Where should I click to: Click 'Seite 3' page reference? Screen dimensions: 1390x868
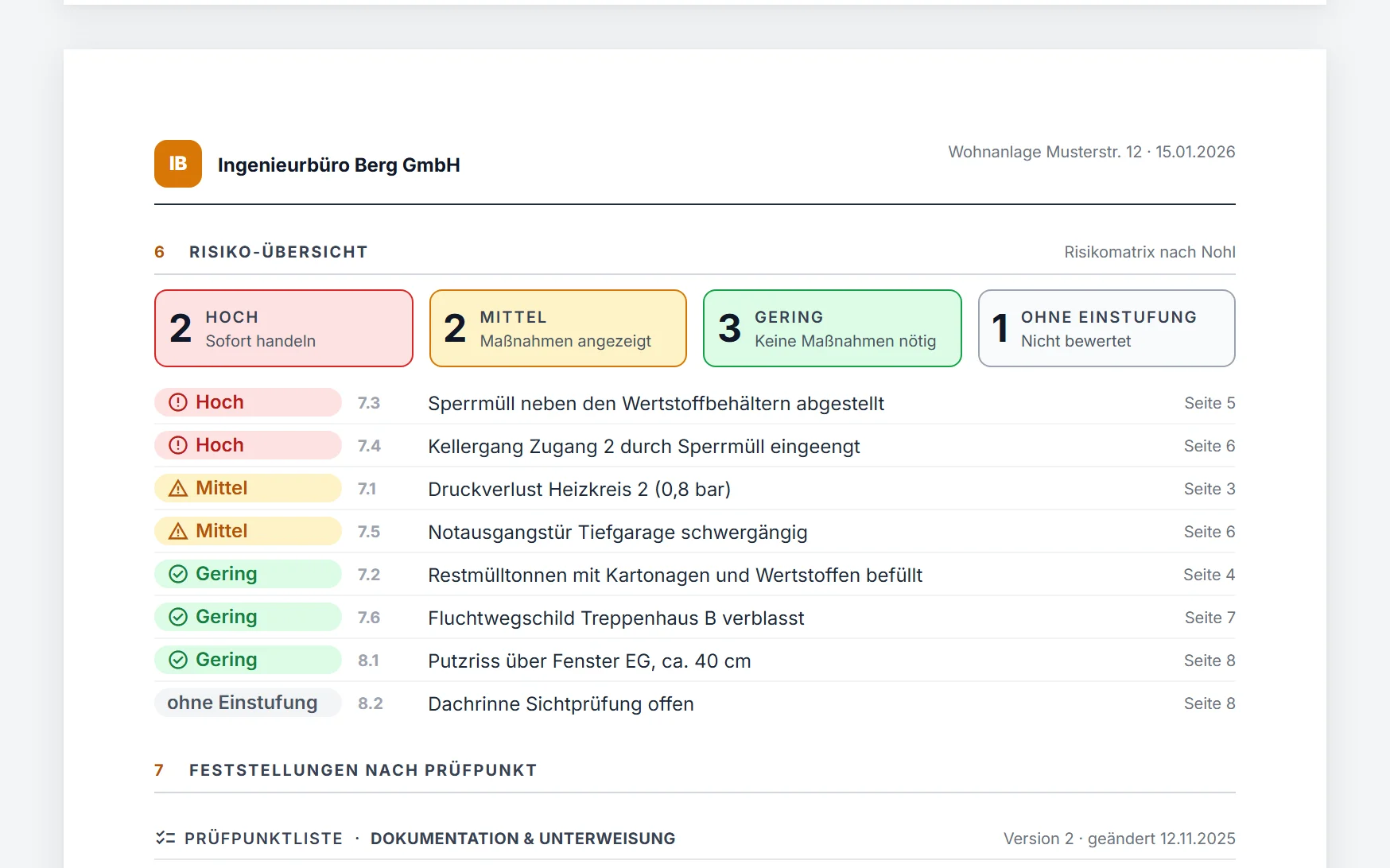click(1209, 489)
